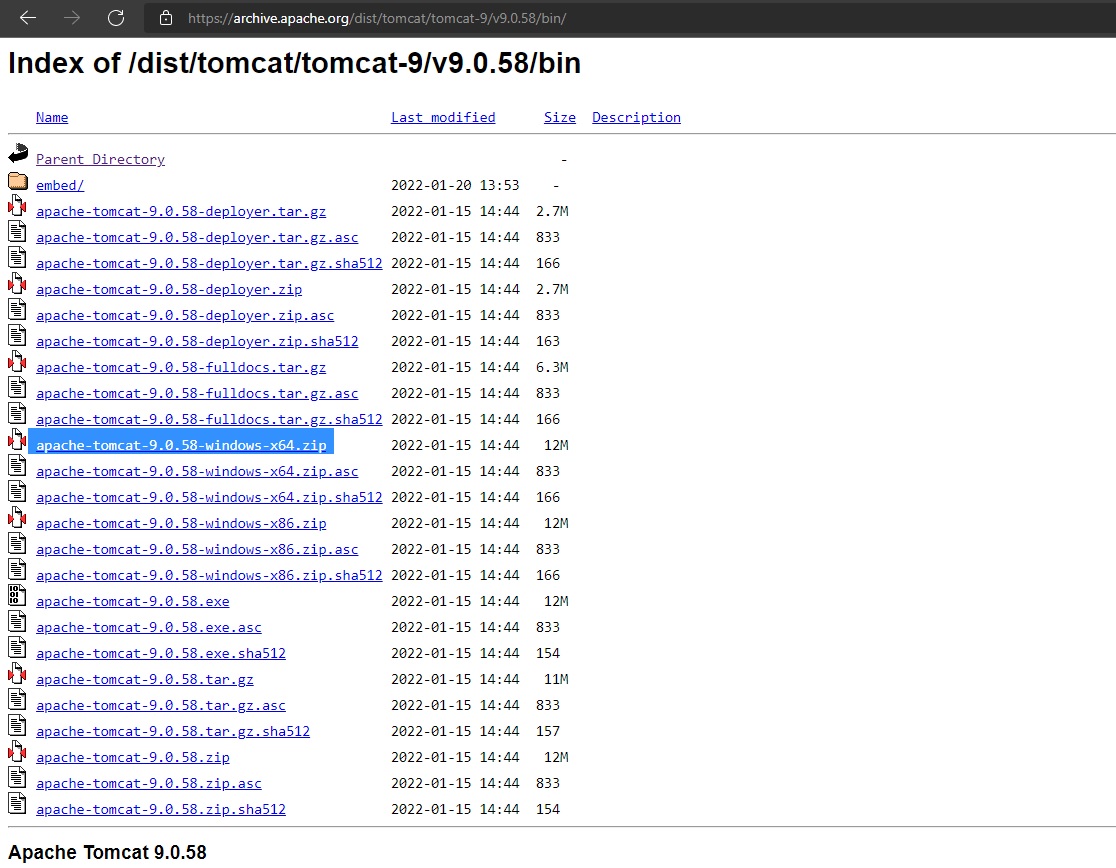Select the '2022-01-20 13:53' date of embed/
The image size is (1116, 868).
click(x=455, y=185)
